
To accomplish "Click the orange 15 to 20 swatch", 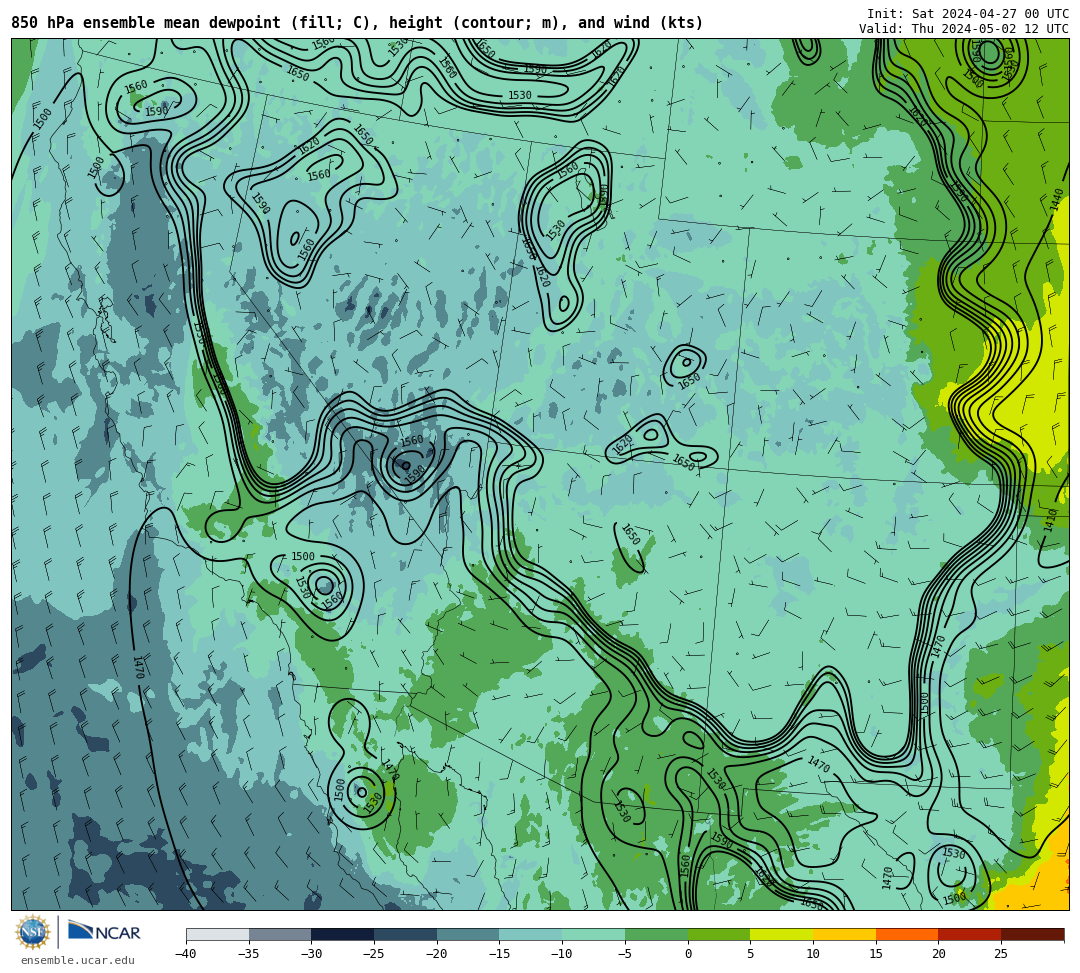I will (907, 934).
